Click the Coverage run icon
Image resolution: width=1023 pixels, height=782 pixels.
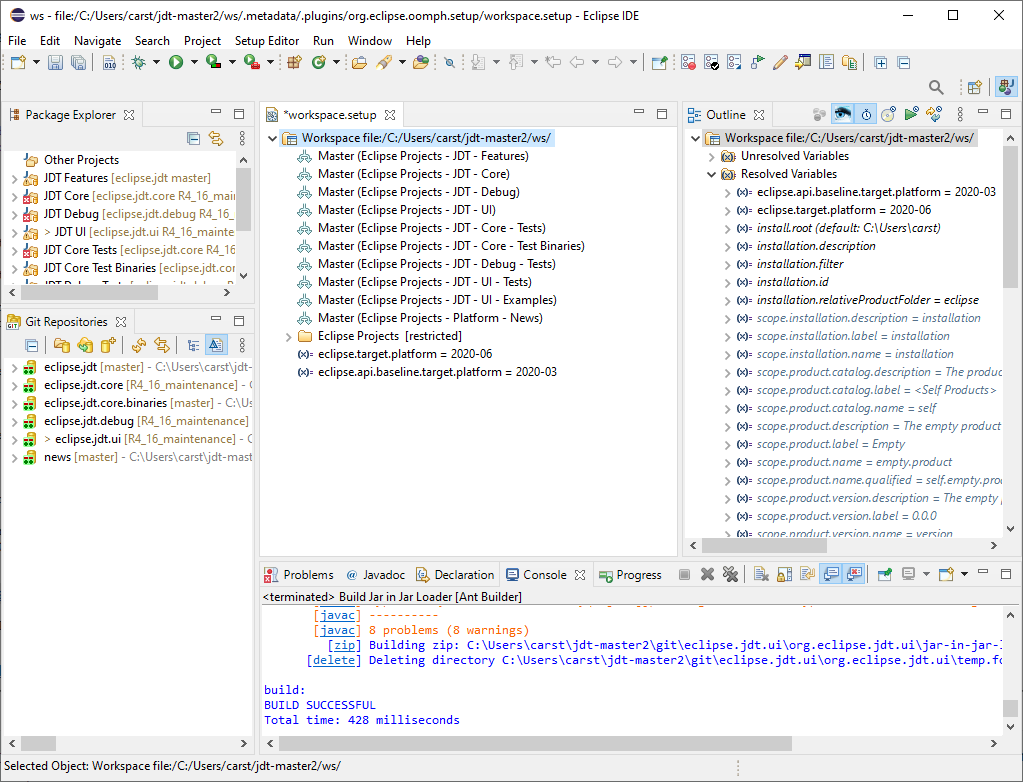(213, 63)
